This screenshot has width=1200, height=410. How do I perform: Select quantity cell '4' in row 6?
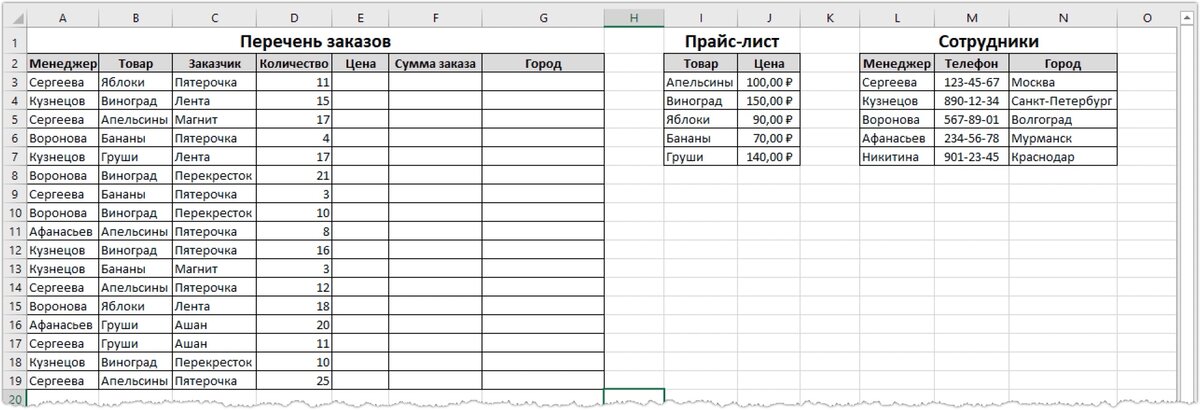(x=294, y=138)
